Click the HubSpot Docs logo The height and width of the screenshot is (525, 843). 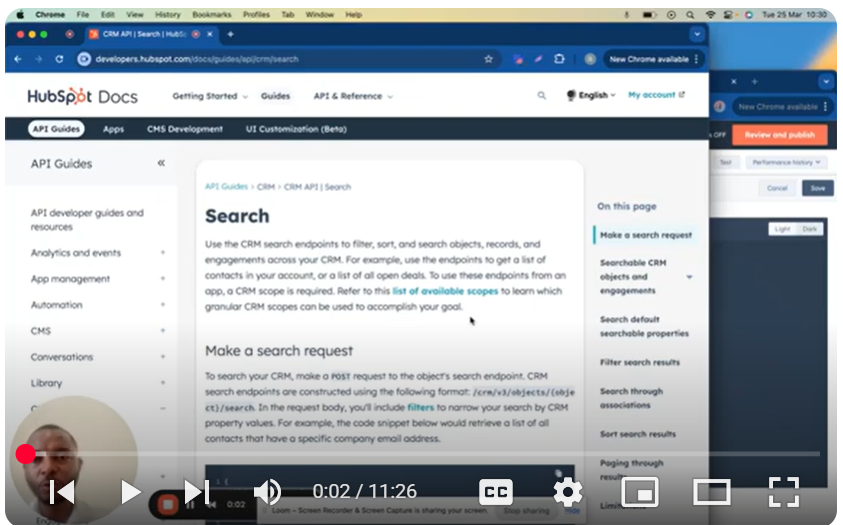pyautogui.click(x=82, y=96)
